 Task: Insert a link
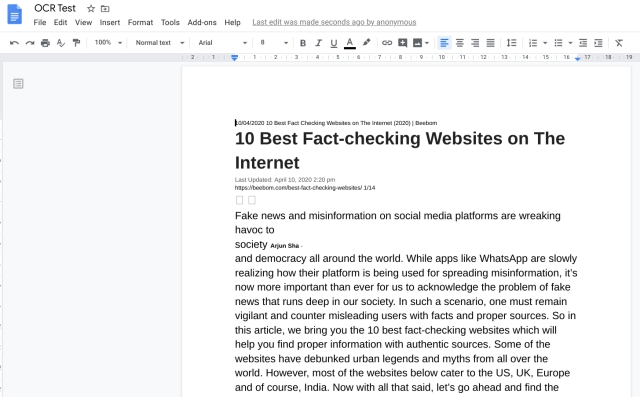[387, 42]
